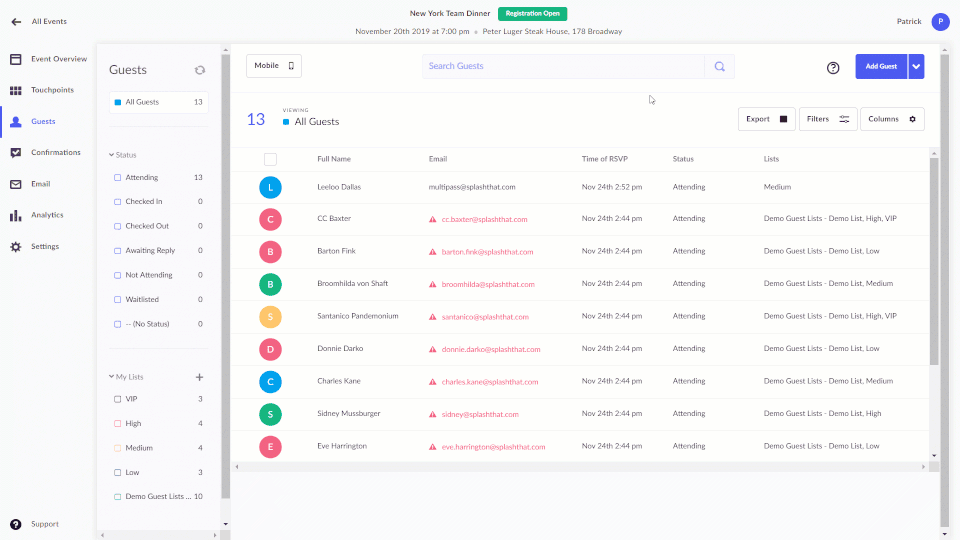Image resolution: width=960 pixels, height=540 pixels.
Task: Click Santanico Pandemonium's avatar circle
Action: (270, 317)
